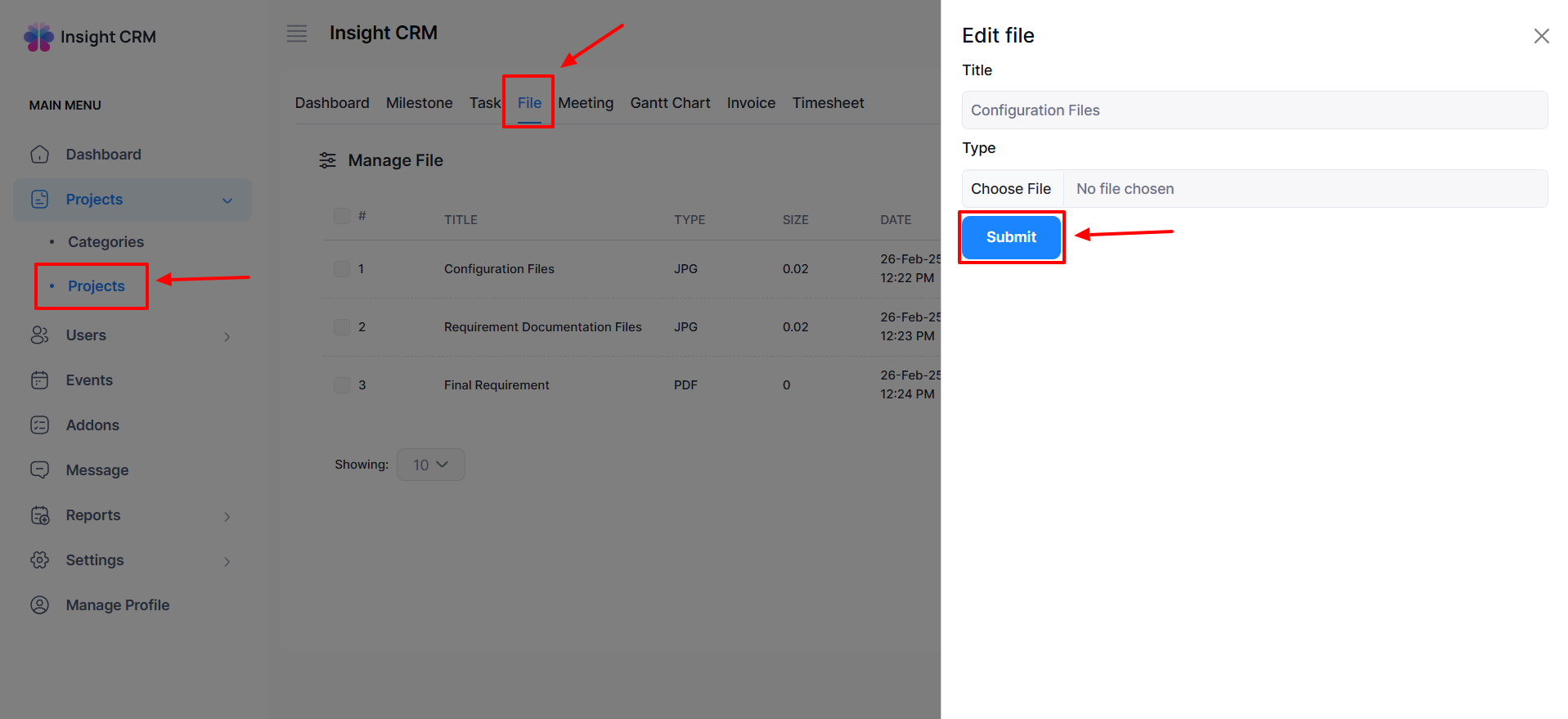Click the Dashboard home icon in sidebar
The width and height of the screenshot is (1568, 719).
click(39, 155)
